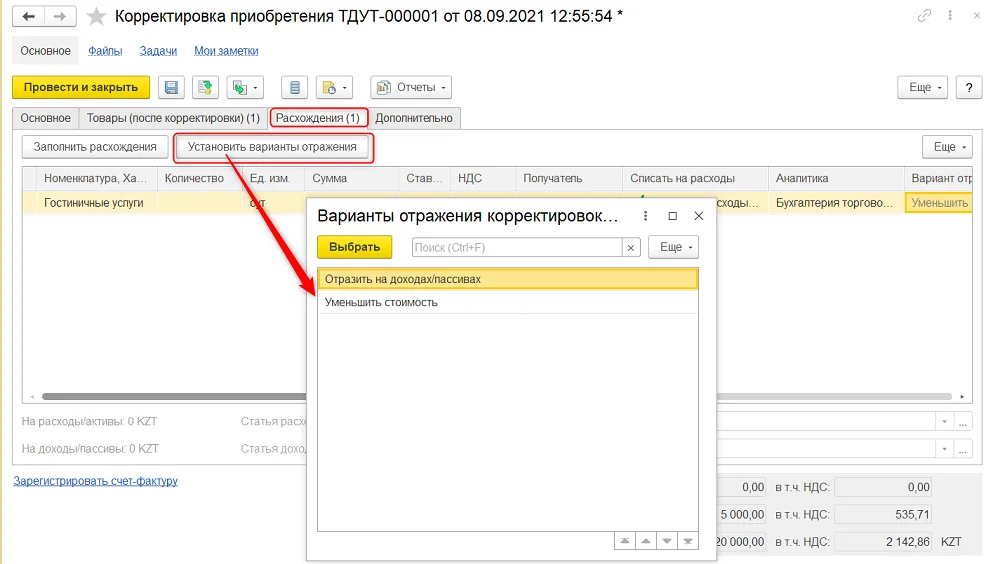Screen dimensions: 1000x564
Task: Maximize the Варианты отражения dialog
Action: pos(672,216)
